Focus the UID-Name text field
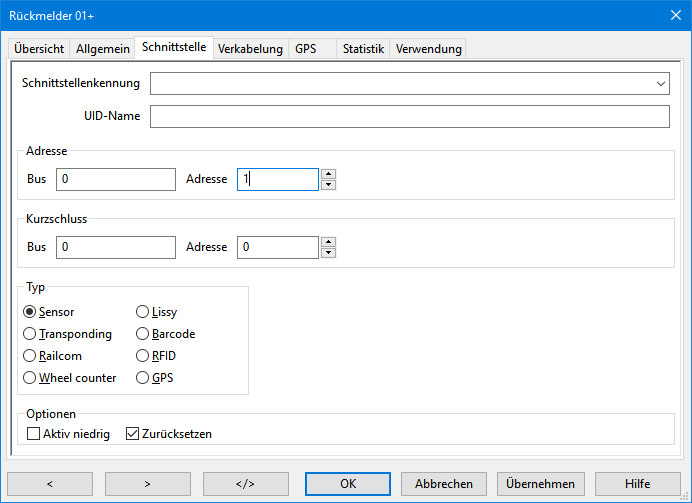 pos(409,117)
